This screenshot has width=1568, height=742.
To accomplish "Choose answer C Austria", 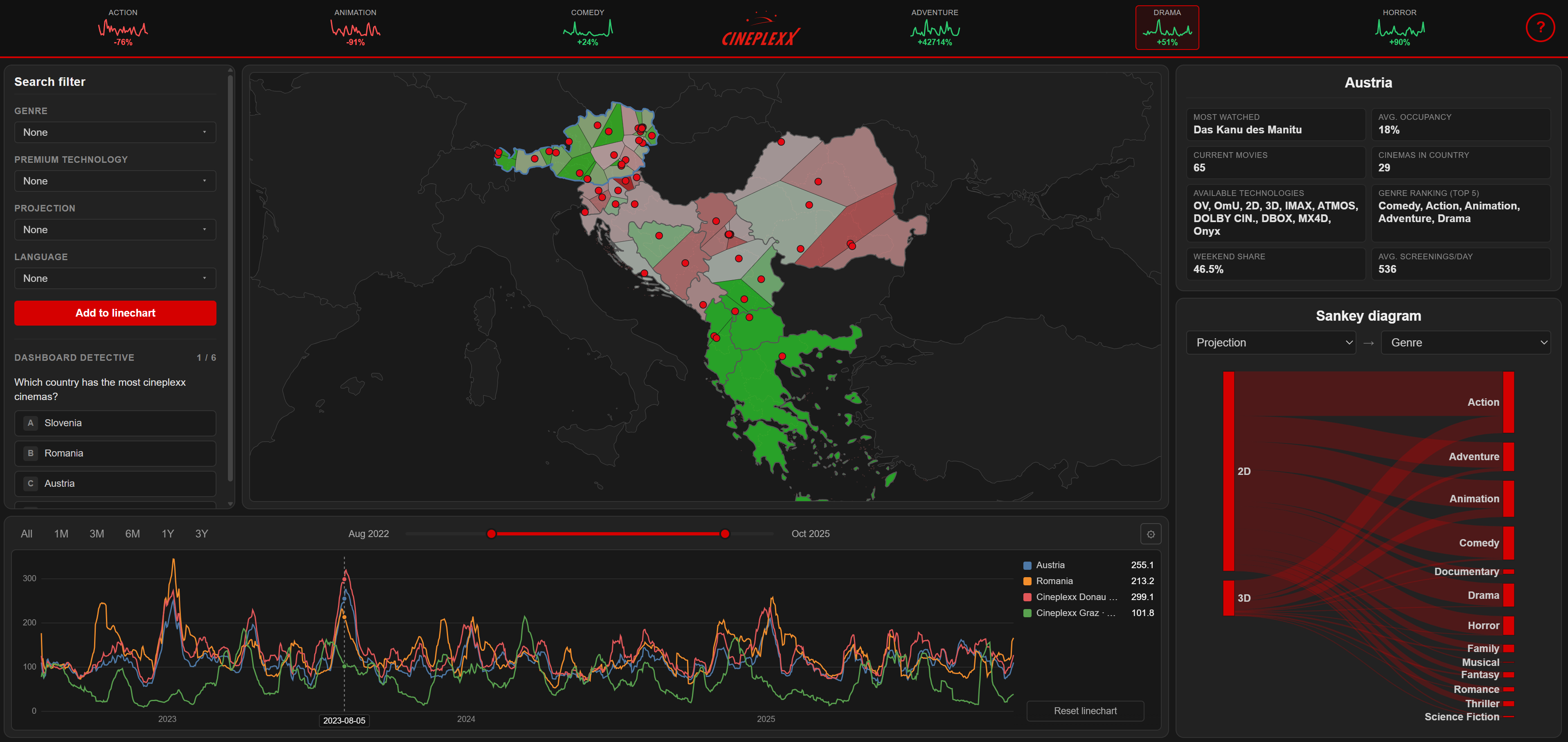I will 115,483.
